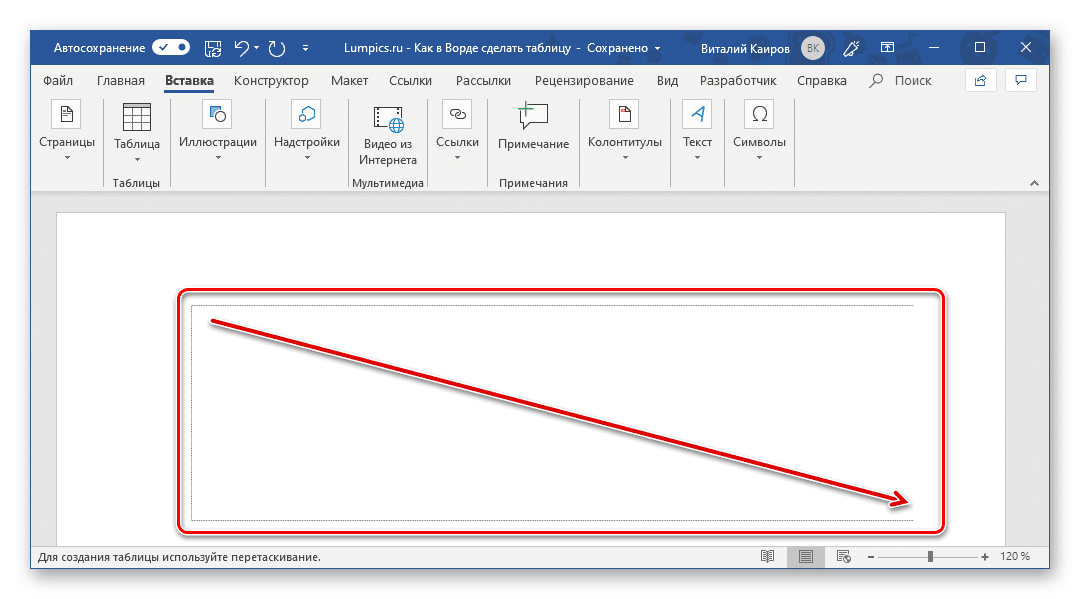Switch to the Конструктор tab
Image resolution: width=1080 pixels, height=599 pixels.
pyautogui.click(x=271, y=81)
